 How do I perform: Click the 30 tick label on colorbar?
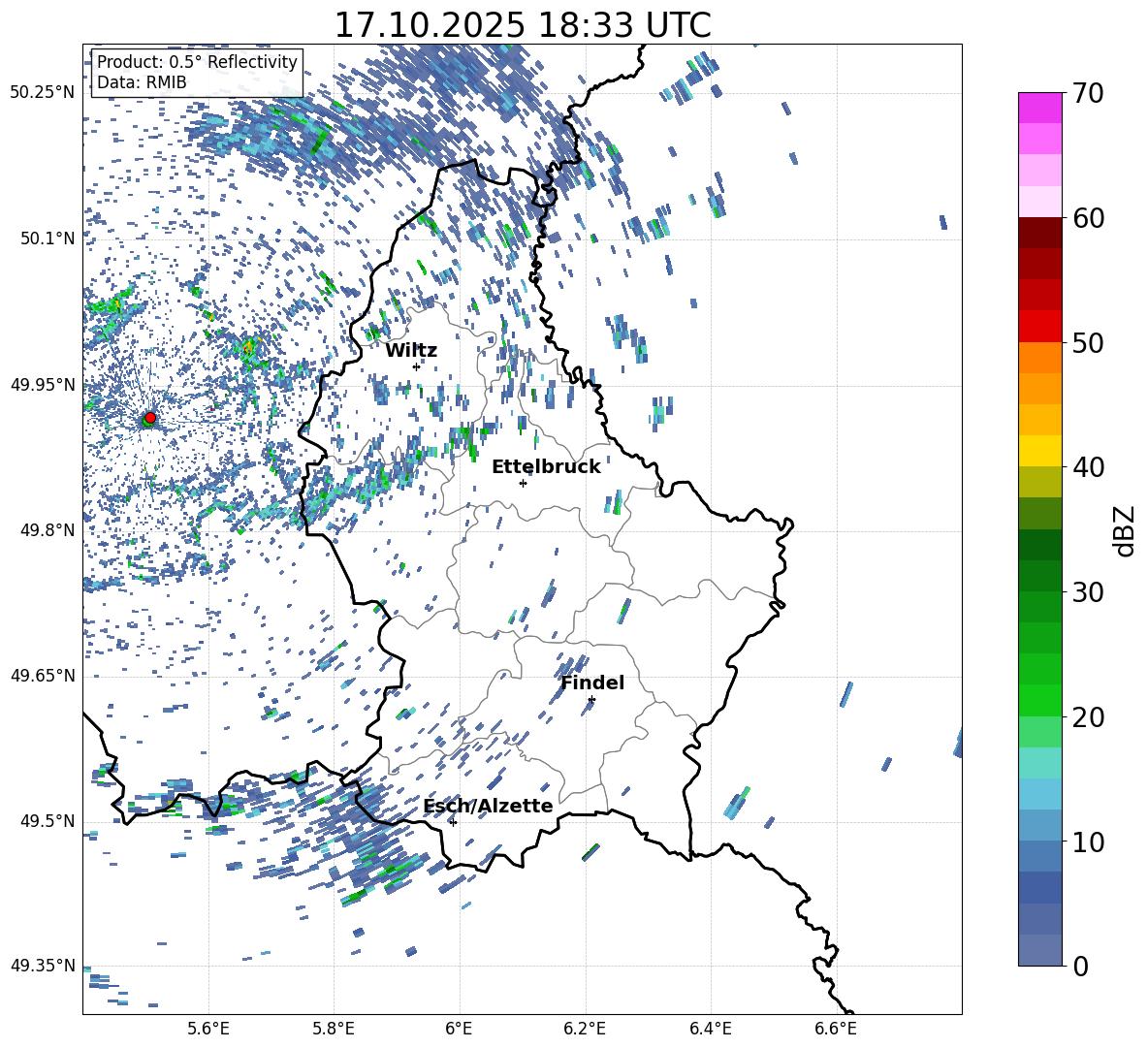[x=1088, y=592]
